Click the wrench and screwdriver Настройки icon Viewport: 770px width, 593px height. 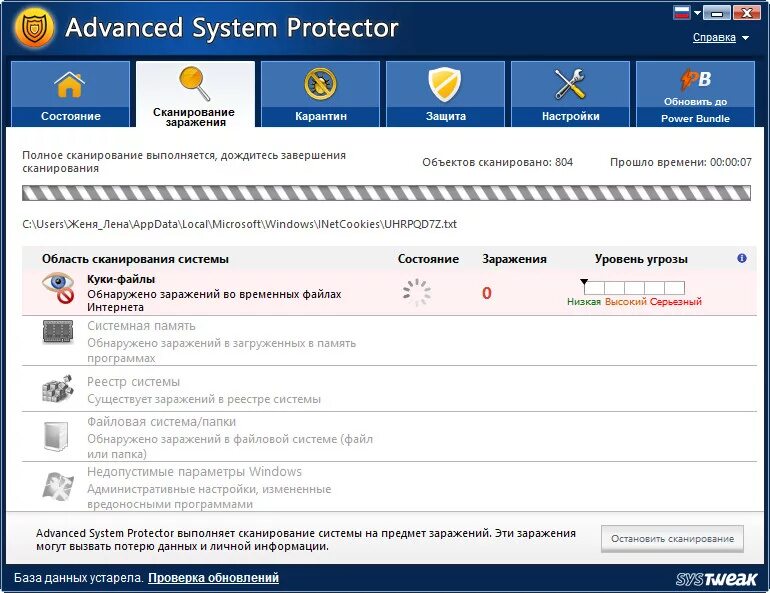[570, 84]
